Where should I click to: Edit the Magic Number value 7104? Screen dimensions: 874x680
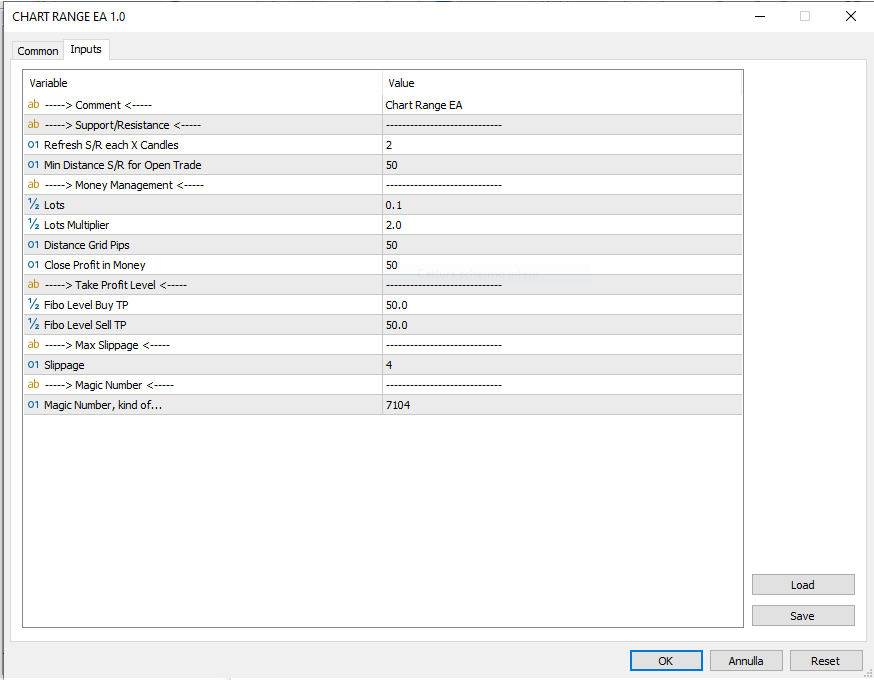pyautogui.click(x=562, y=405)
